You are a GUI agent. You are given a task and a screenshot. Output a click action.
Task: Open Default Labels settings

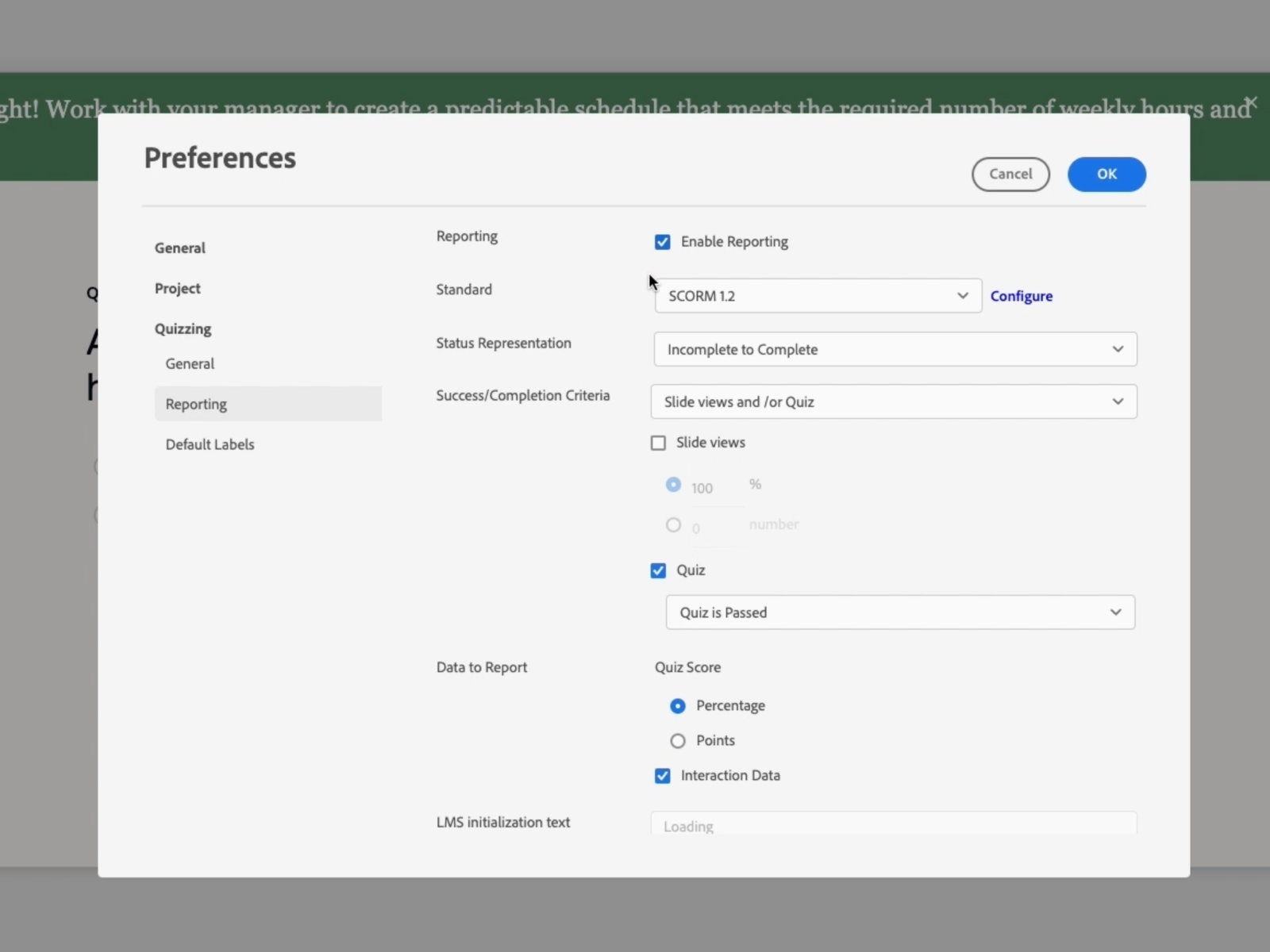click(210, 445)
